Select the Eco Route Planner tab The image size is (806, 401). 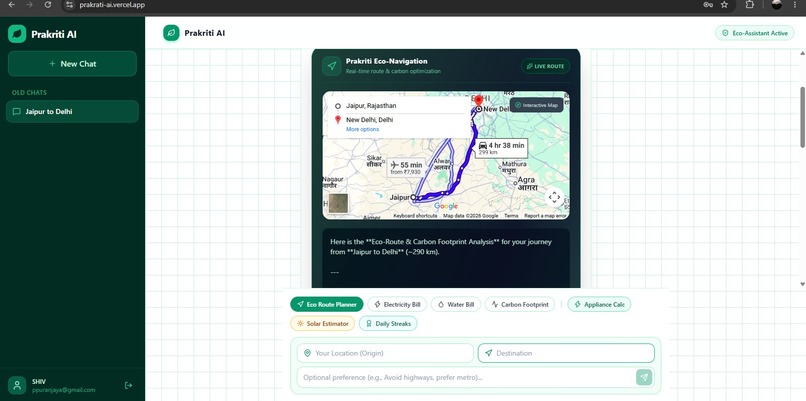[x=327, y=304]
